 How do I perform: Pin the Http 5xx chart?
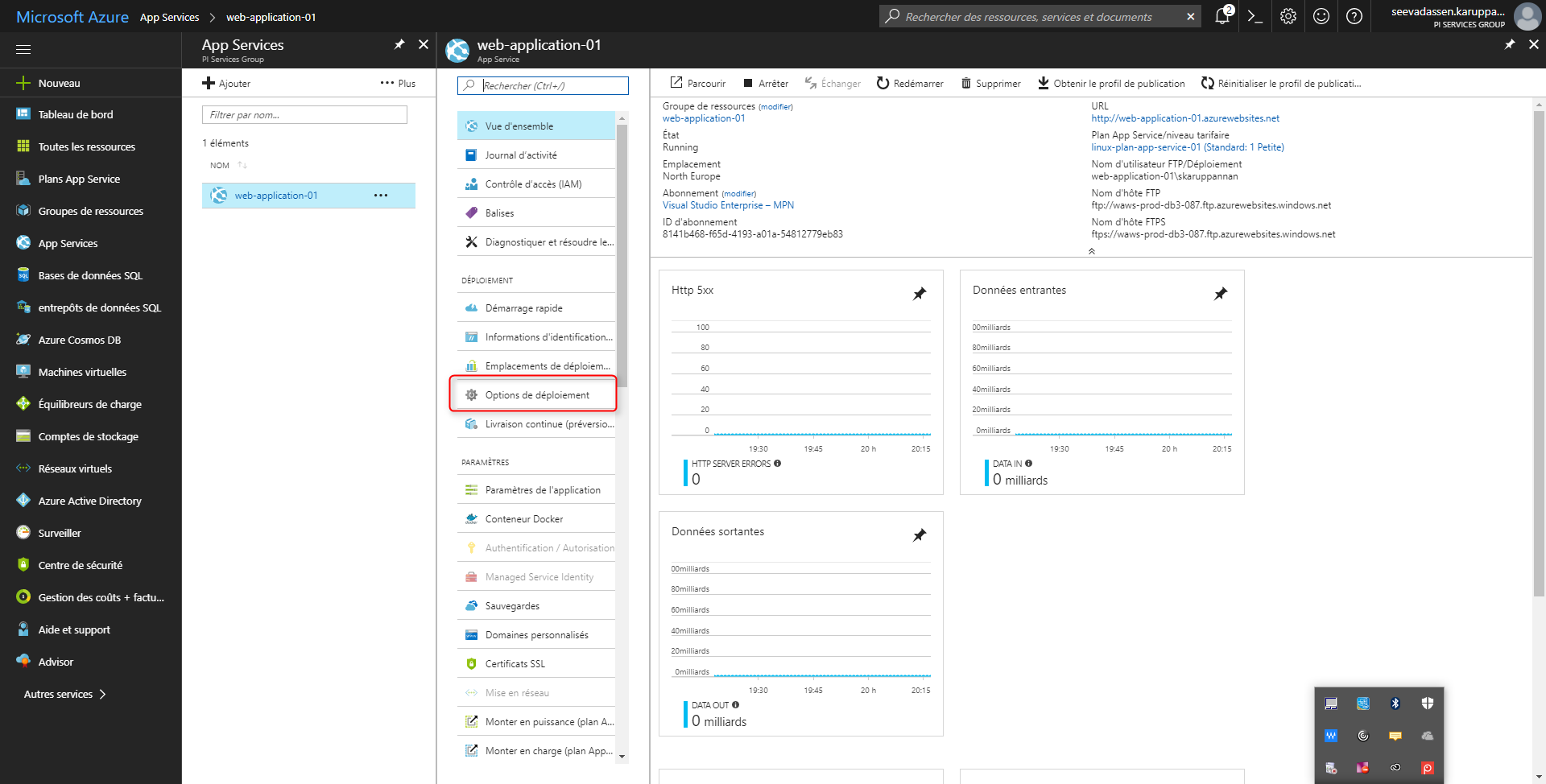[x=920, y=294]
